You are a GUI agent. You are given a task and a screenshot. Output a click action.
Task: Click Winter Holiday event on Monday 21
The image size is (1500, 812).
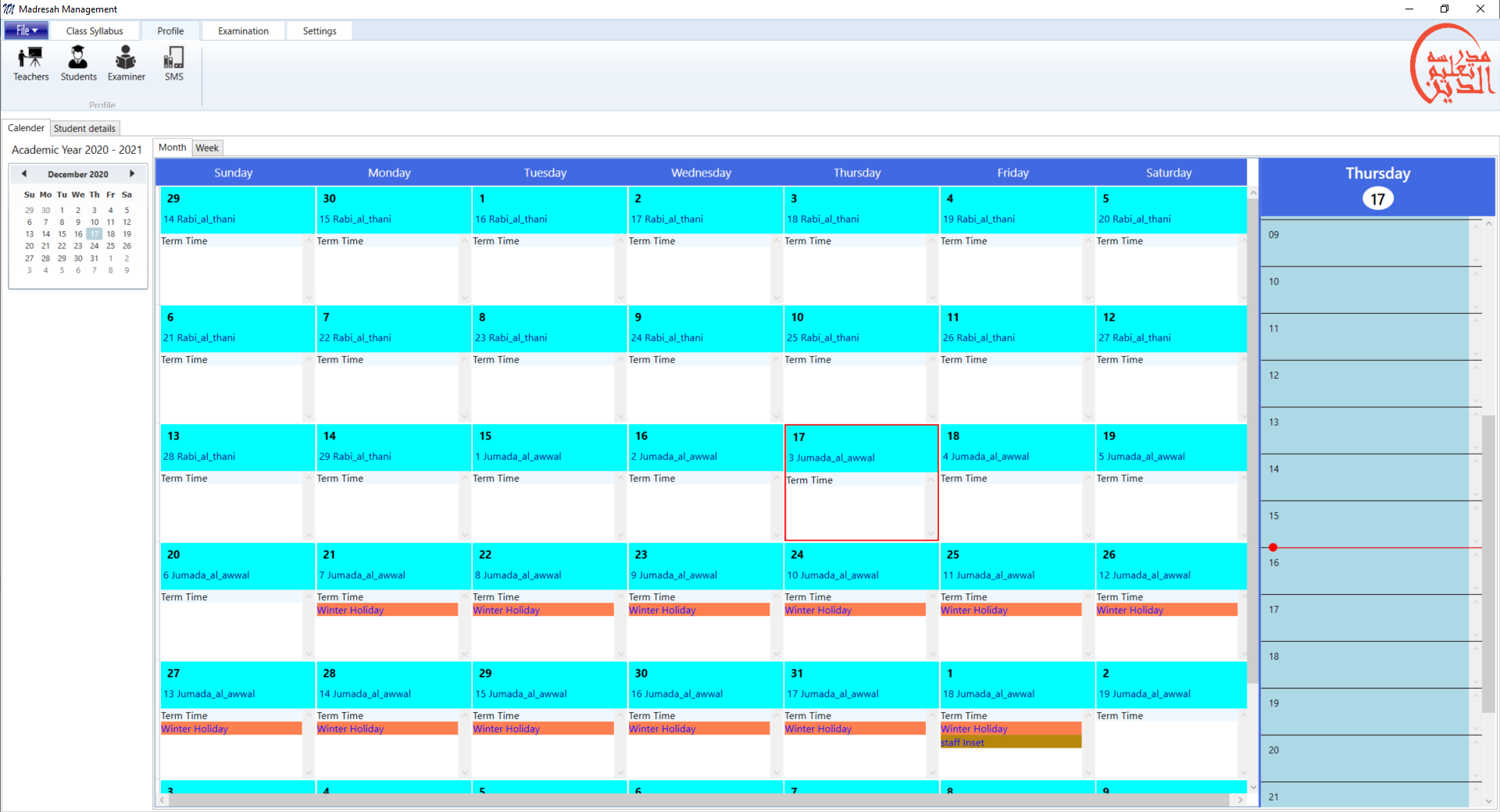click(386, 611)
